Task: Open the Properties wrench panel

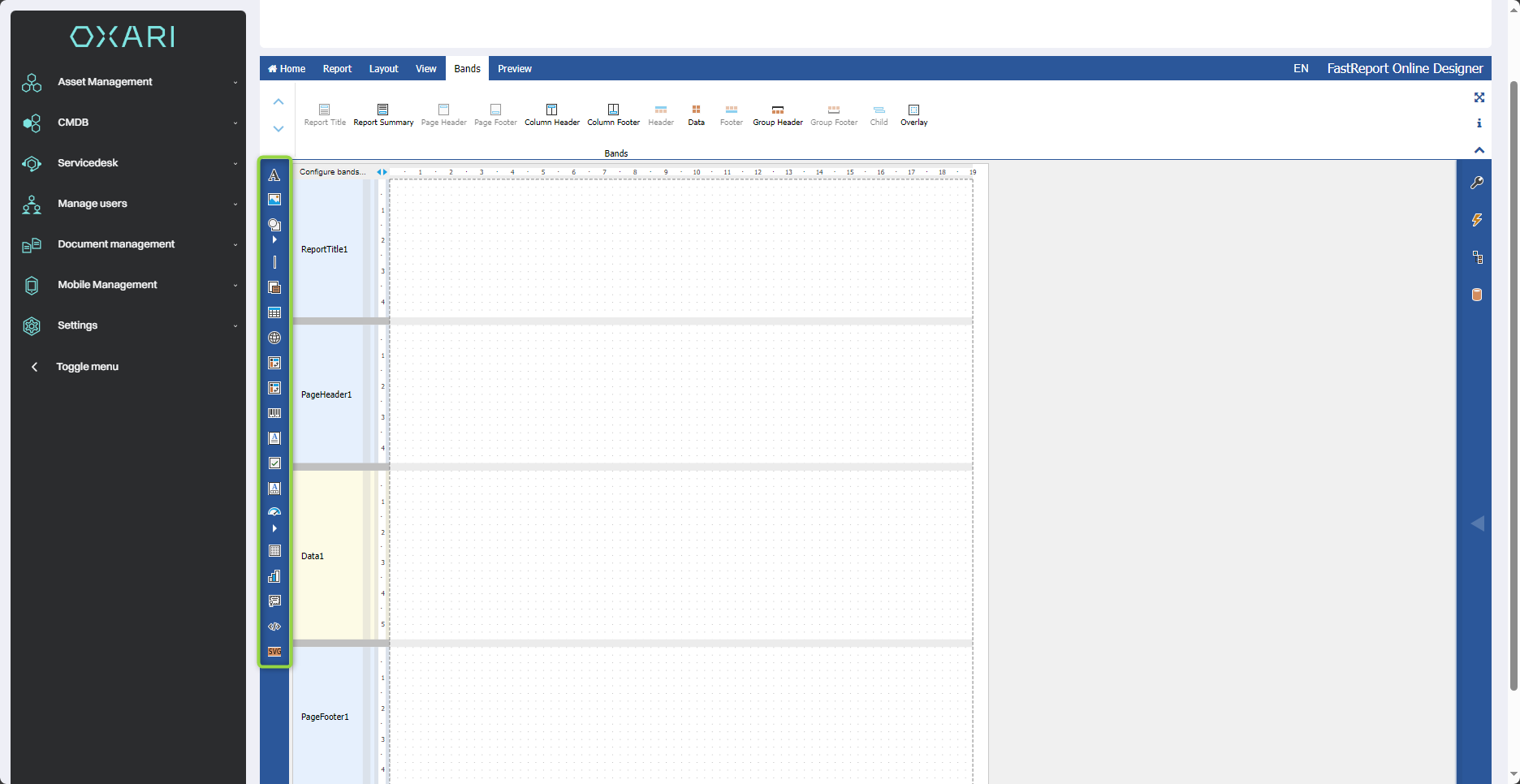Action: (x=1477, y=183)
